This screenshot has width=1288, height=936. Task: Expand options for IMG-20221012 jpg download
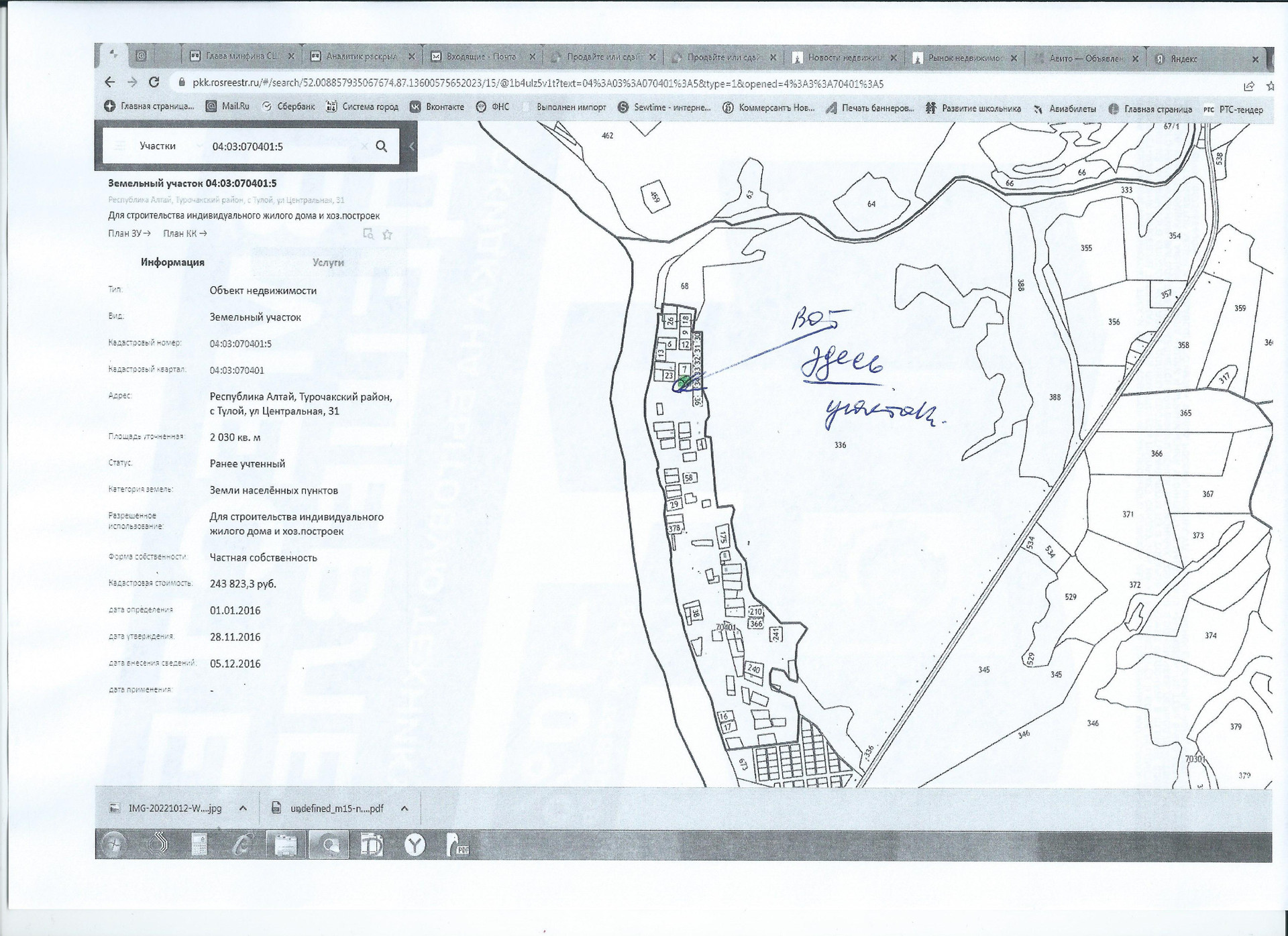243,809
